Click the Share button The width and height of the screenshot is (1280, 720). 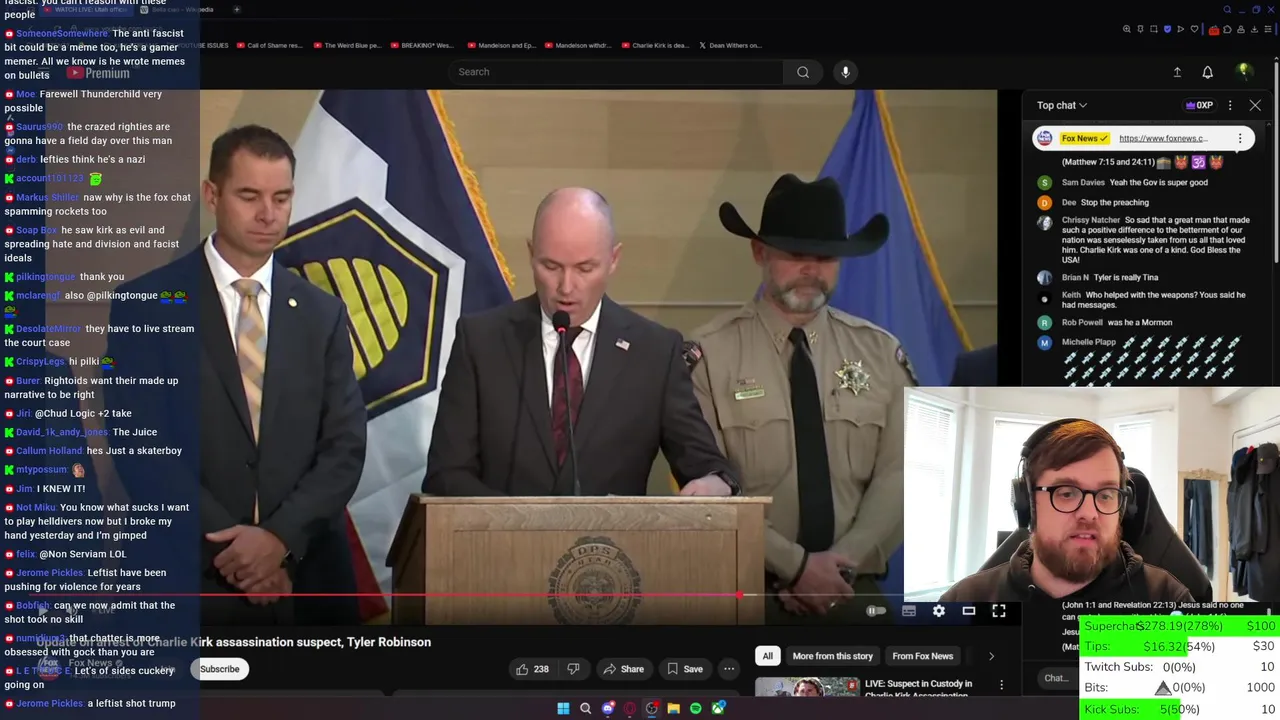[x=623, y=669]
